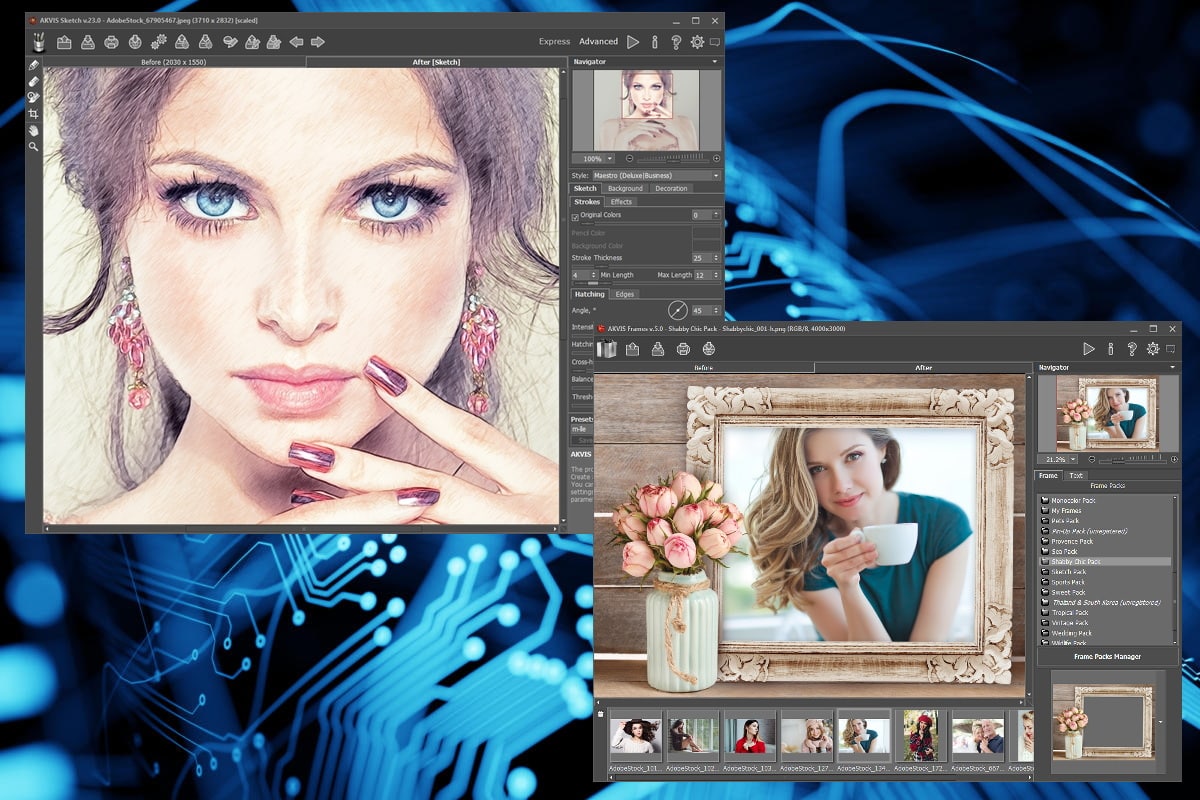This screenshot has width=1200, height=800.
Task: Switch Sketch to Express mode
Action: (554, 42)
